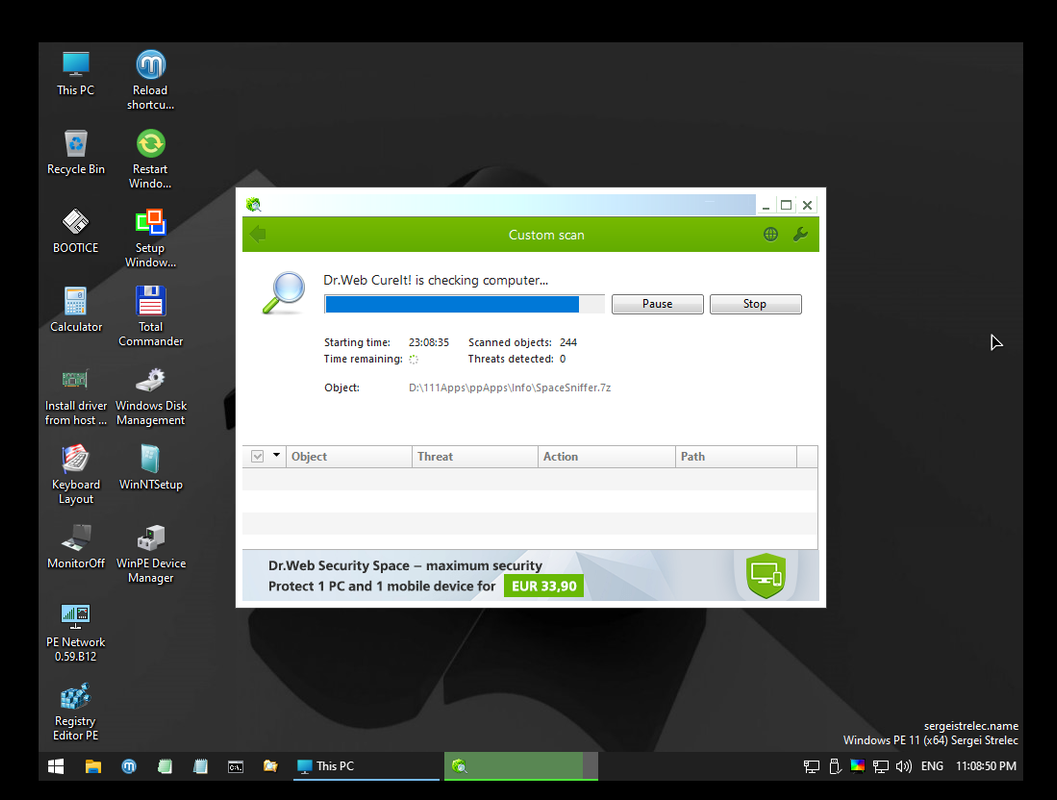Switch to This PC taskbar window
Screen dimensions: 1057x800
pyautogui.click(x=366, y=766)
